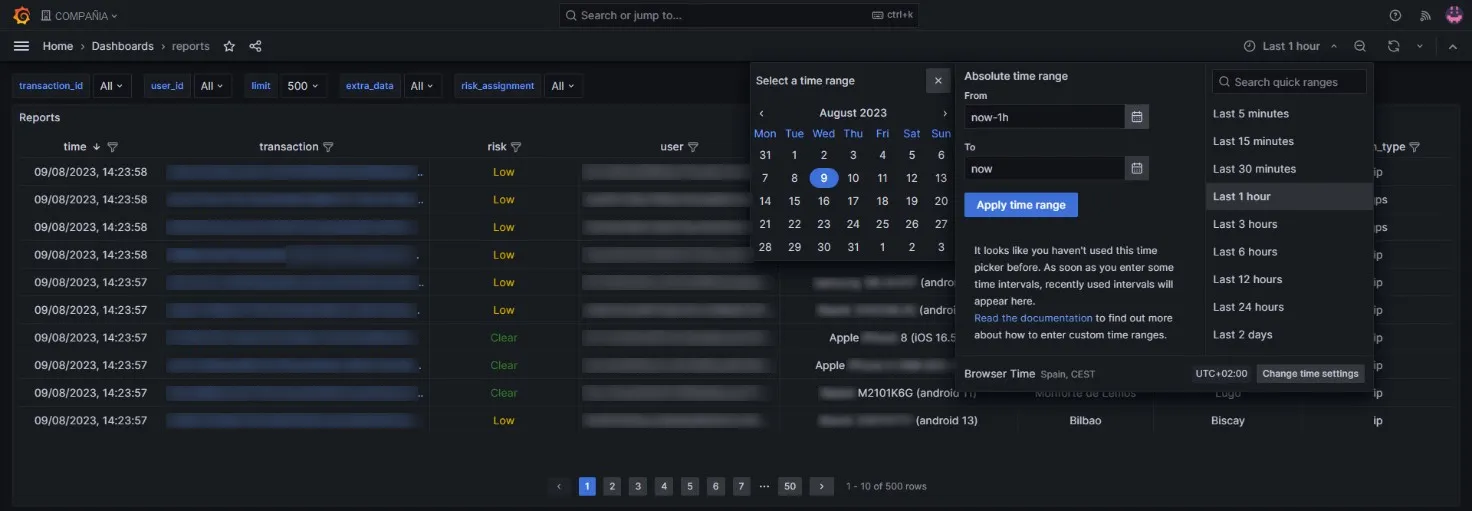Open the From field calendar icon

[1137, 117]
